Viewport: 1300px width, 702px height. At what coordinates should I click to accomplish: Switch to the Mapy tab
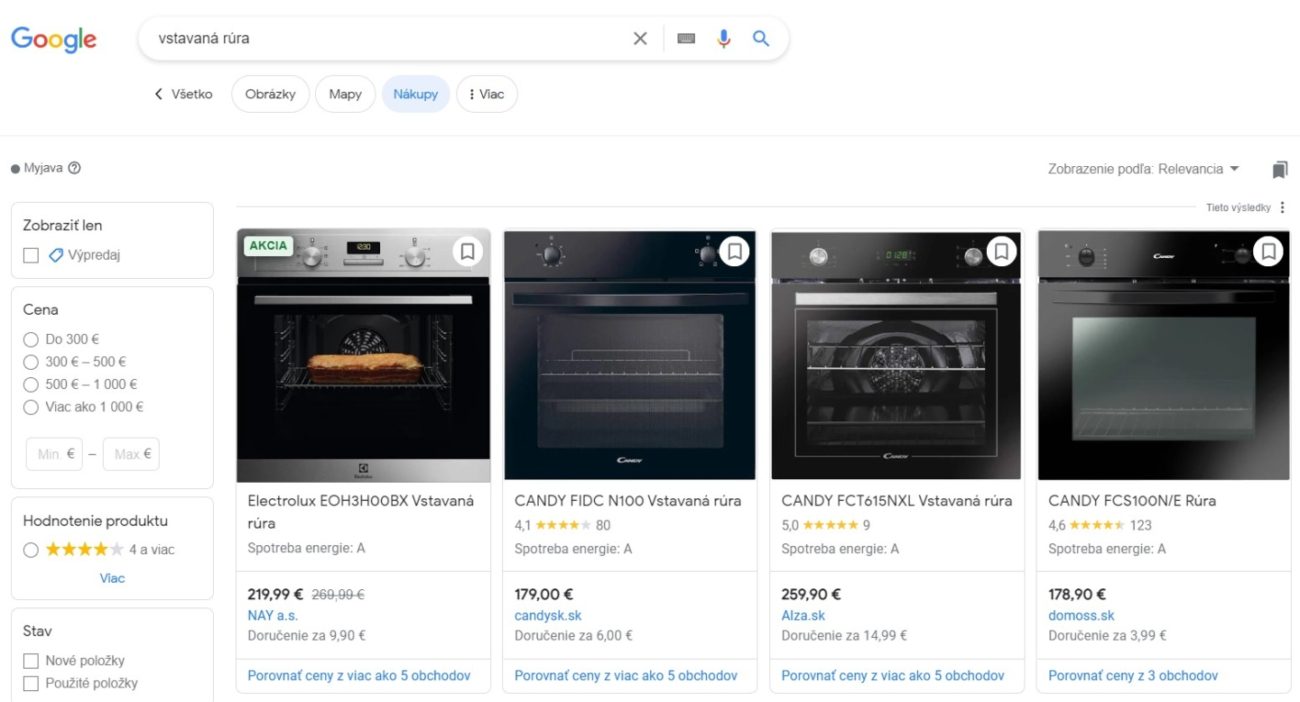(345, 94)
